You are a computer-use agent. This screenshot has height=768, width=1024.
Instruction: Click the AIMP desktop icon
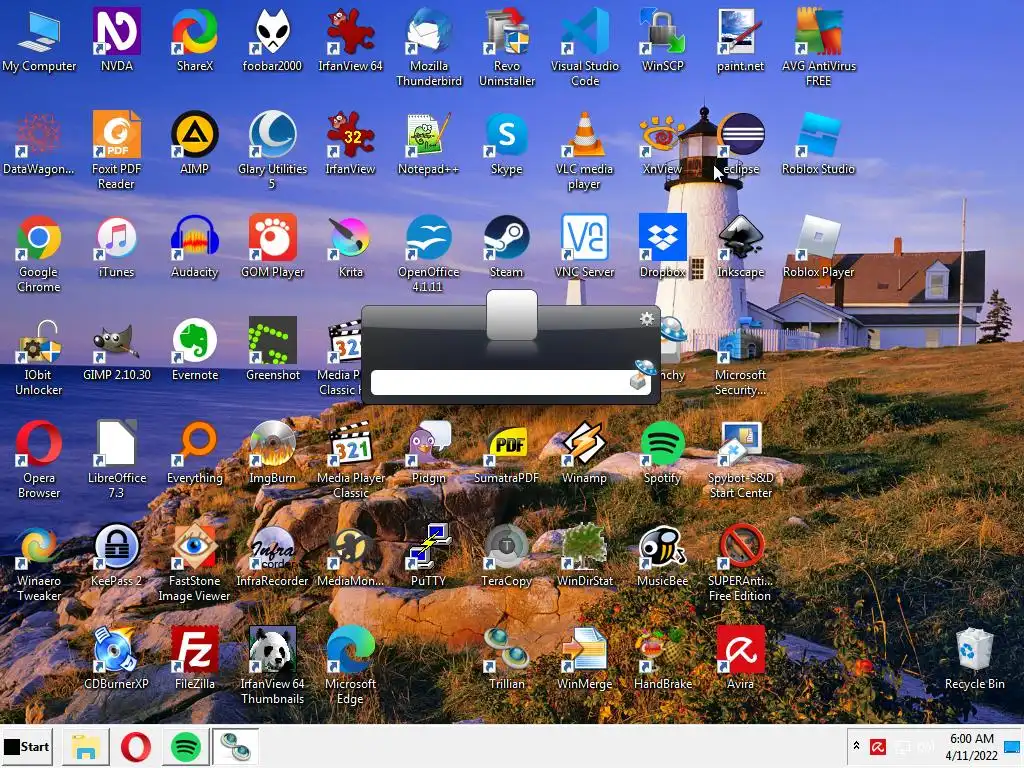[x=195, y=142]
